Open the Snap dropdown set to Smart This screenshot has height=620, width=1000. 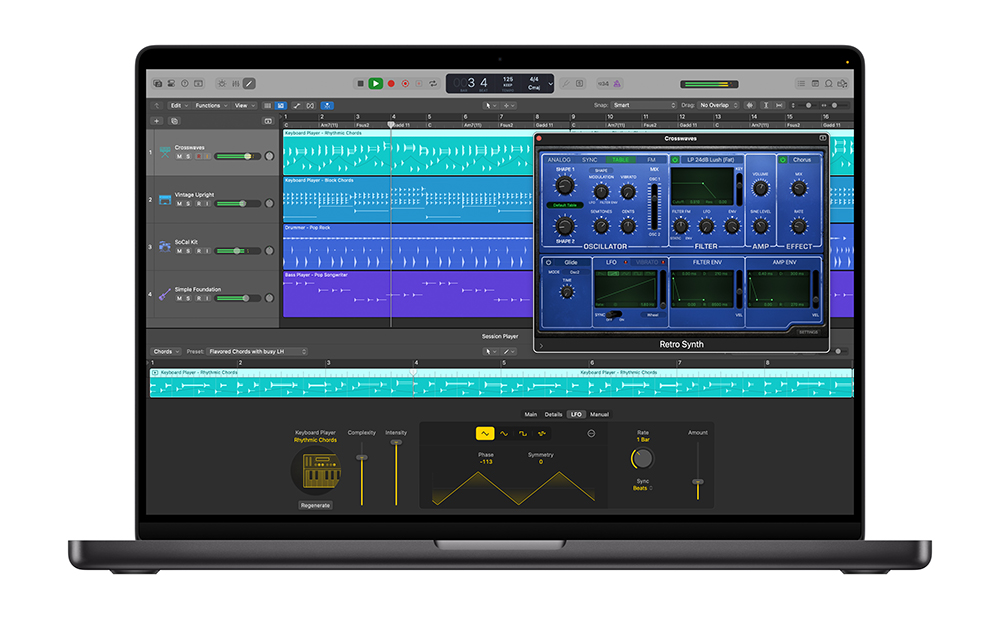pyautogui.click(x=643, y=105)
